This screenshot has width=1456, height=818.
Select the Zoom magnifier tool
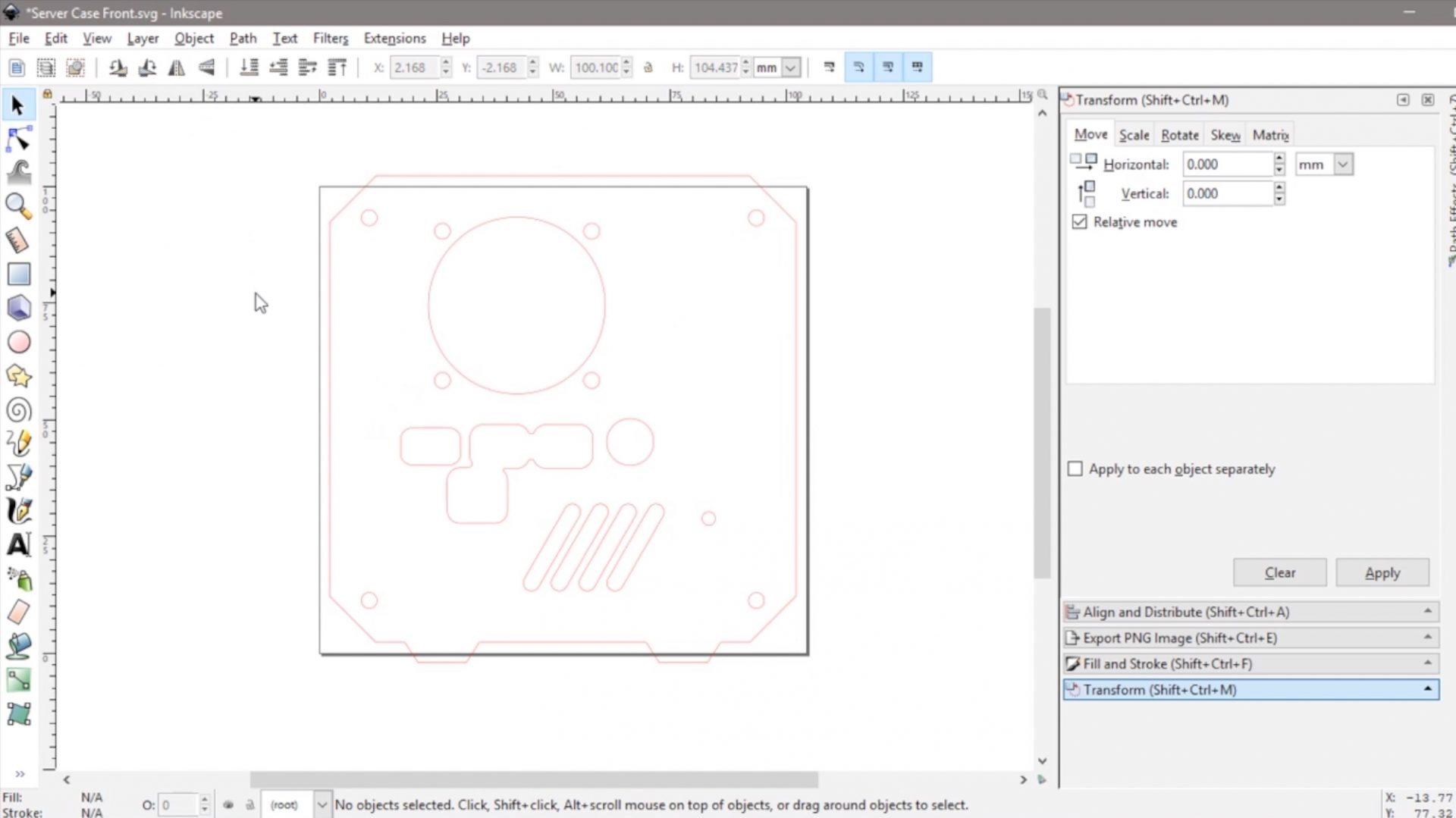[18, 205]
